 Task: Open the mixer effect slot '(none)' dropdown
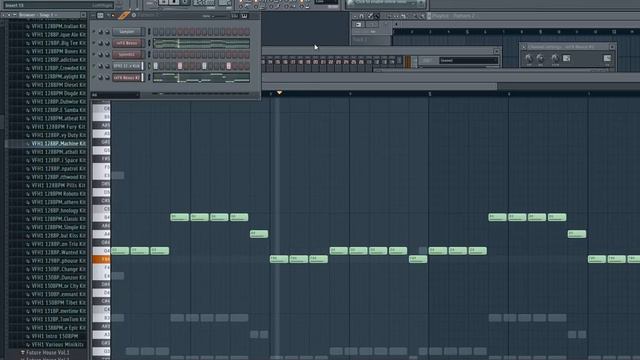point(468,60)
